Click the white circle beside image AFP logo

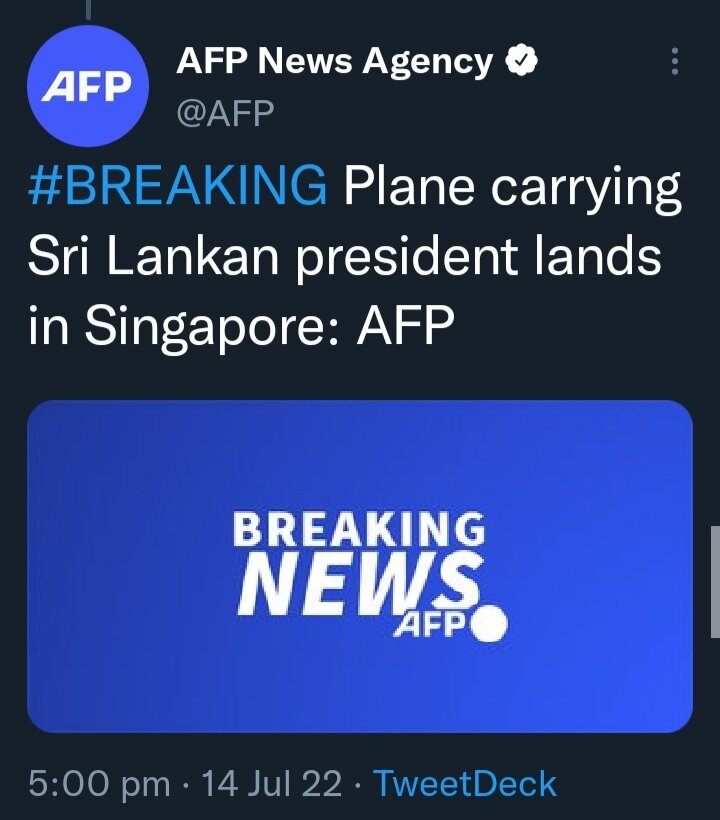click(x=489, y=623)
